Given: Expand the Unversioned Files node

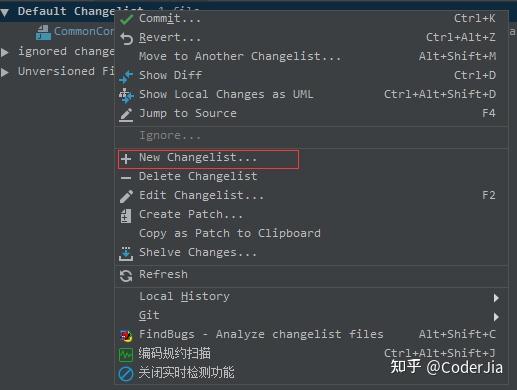Looking at the screenshot, I should (x=5, y=72).
